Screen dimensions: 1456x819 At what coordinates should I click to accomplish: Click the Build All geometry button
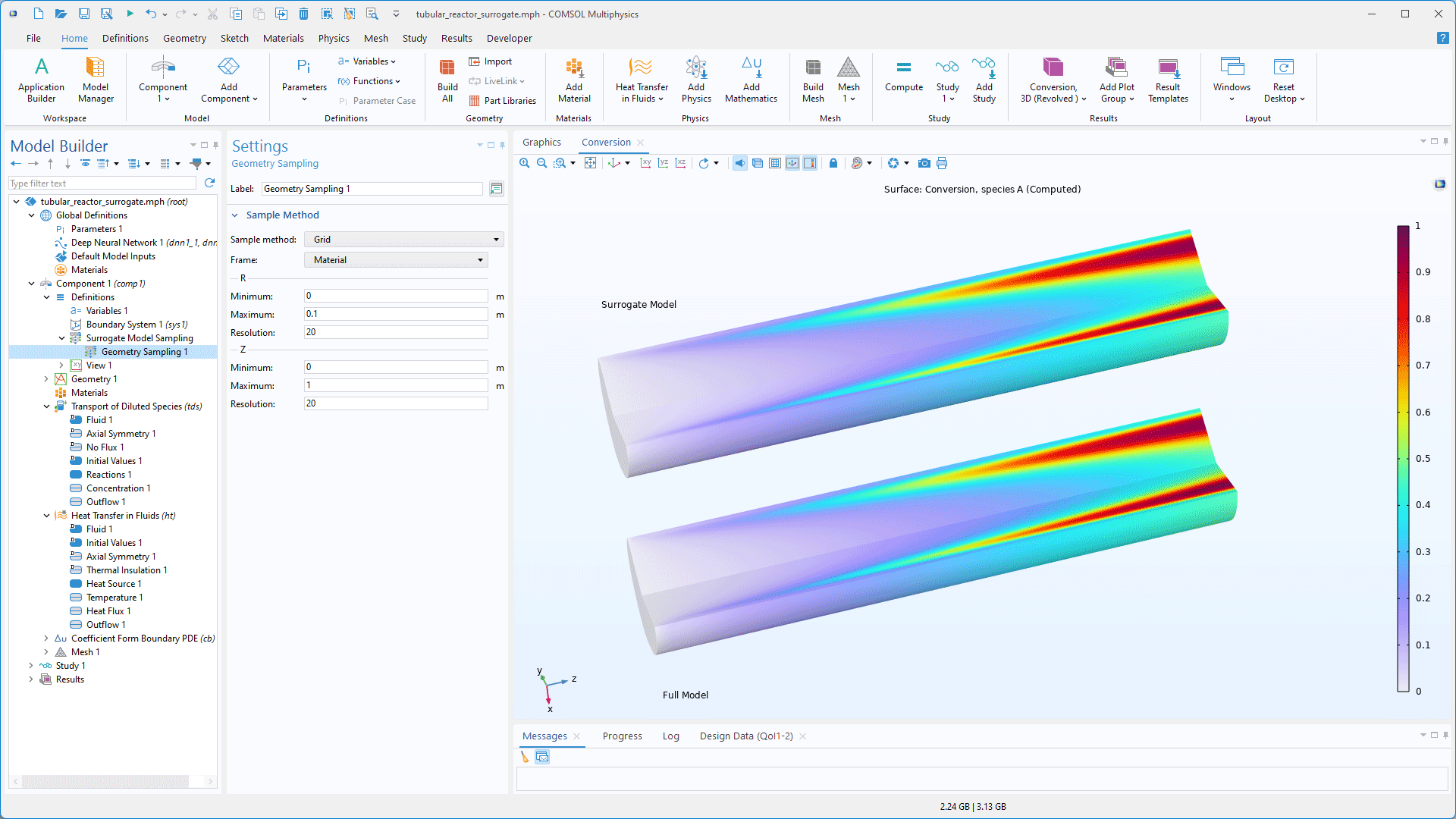[447, 80]
